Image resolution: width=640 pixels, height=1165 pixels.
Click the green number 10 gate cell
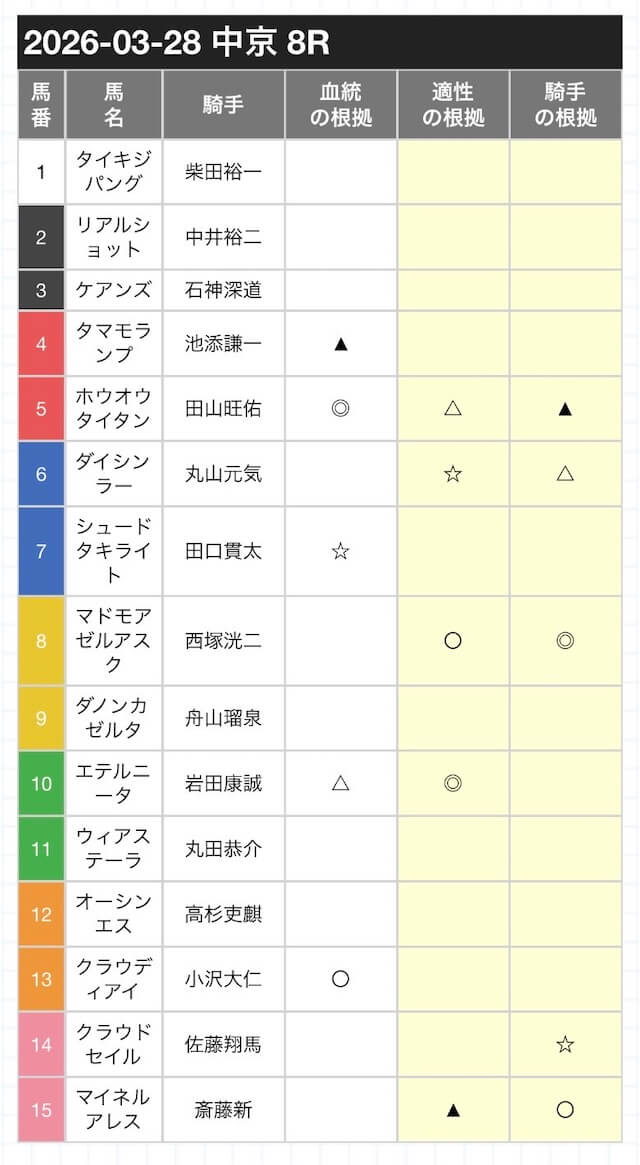[41, 783]
